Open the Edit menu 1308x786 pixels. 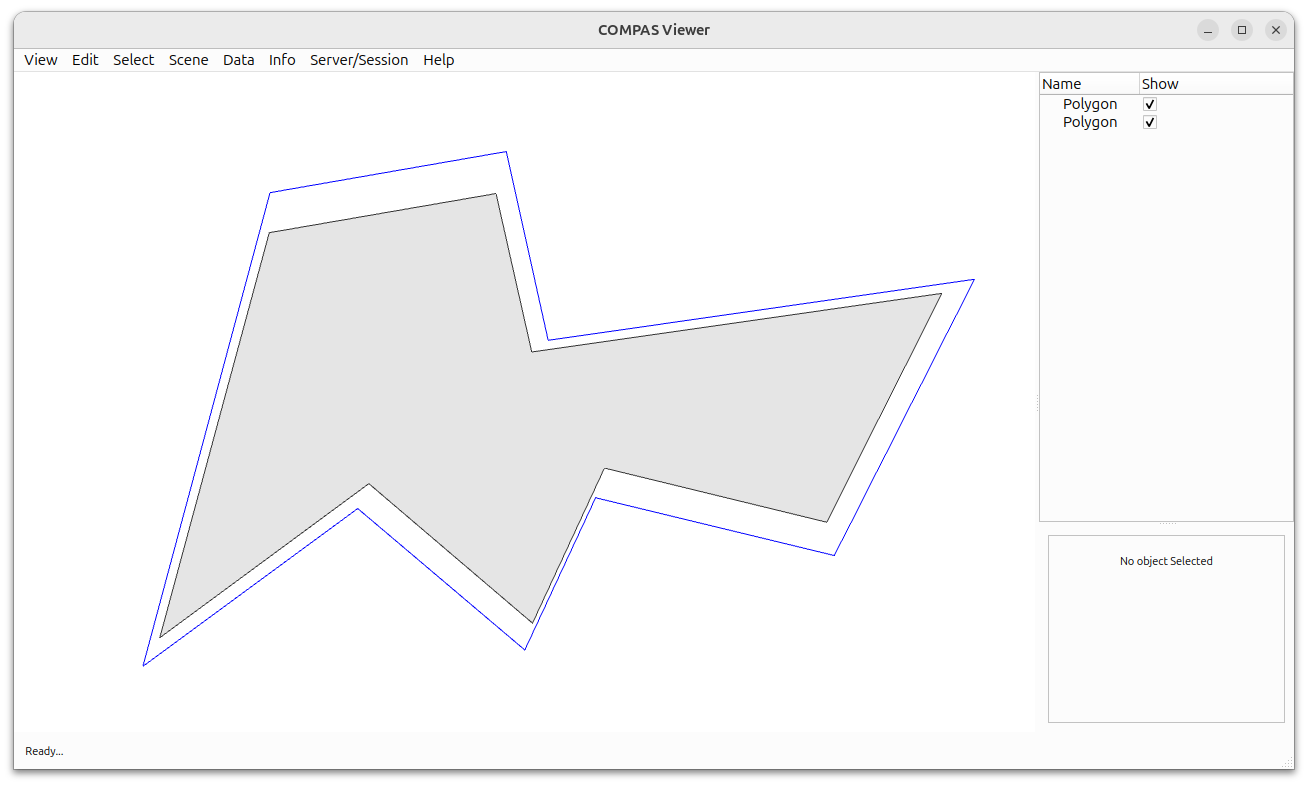[x=85, y=60]
